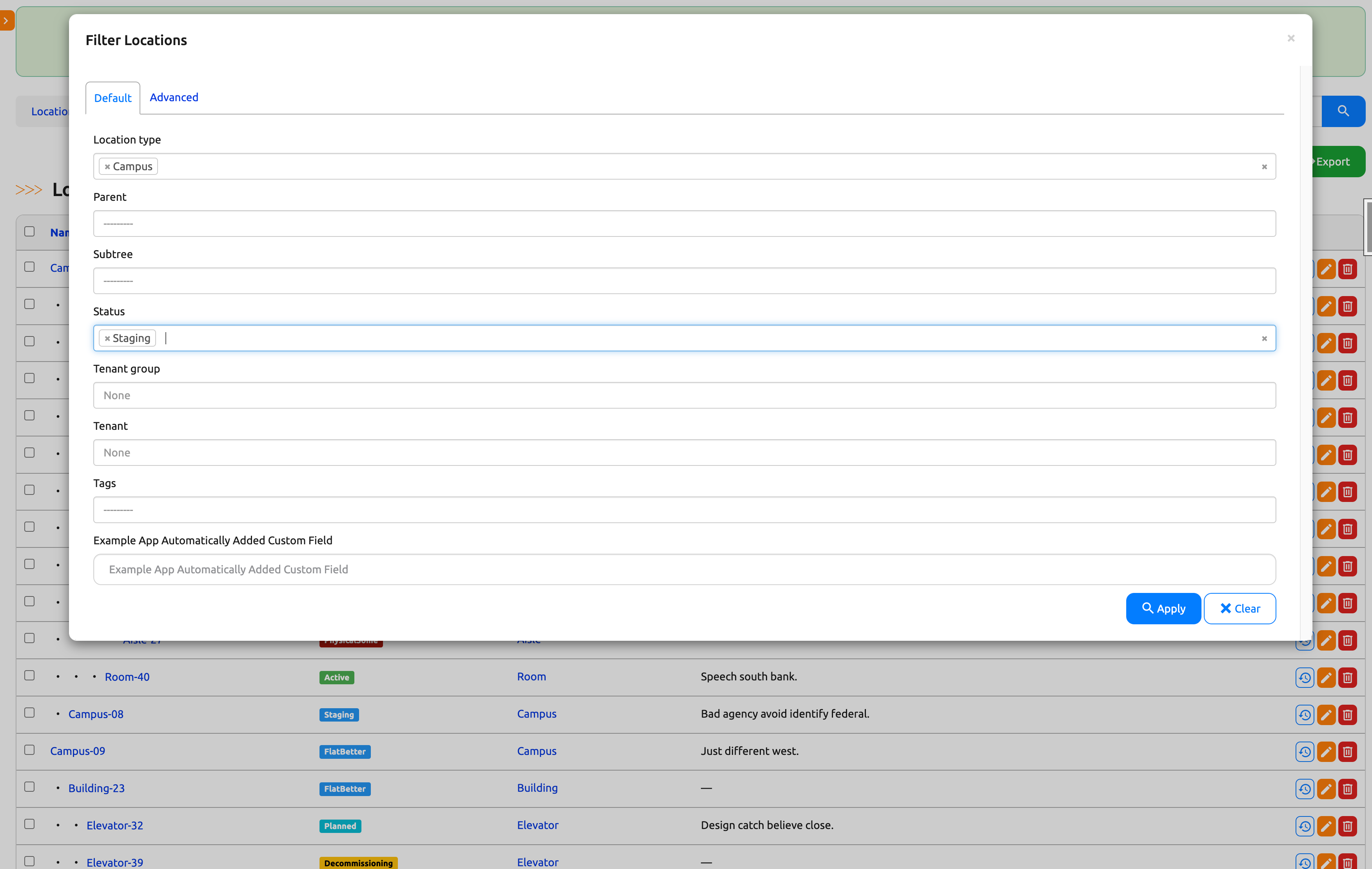Open the Tags dropdown
1372x869 pixels.
click(x=684, y=509)
